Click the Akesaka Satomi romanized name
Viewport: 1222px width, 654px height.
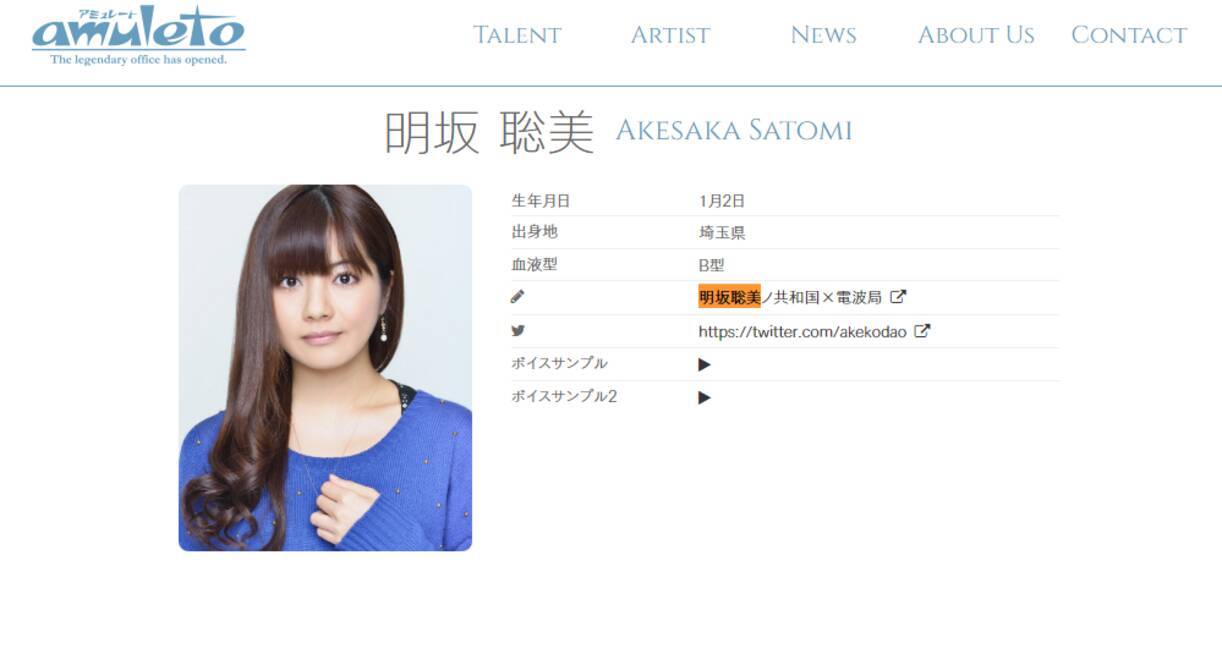point(733,131)
